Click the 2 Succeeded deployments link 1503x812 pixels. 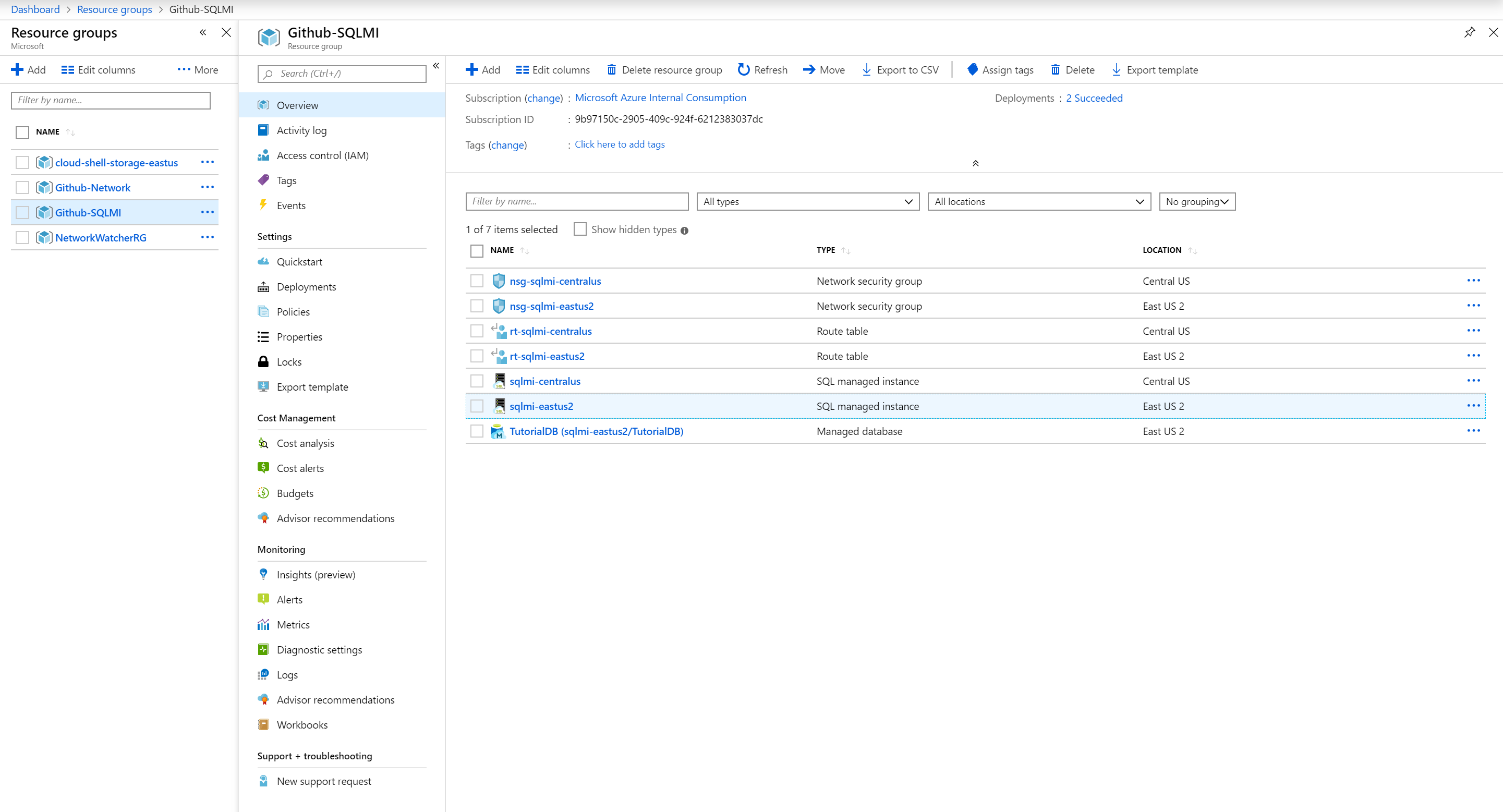[x=1094, y=98]
